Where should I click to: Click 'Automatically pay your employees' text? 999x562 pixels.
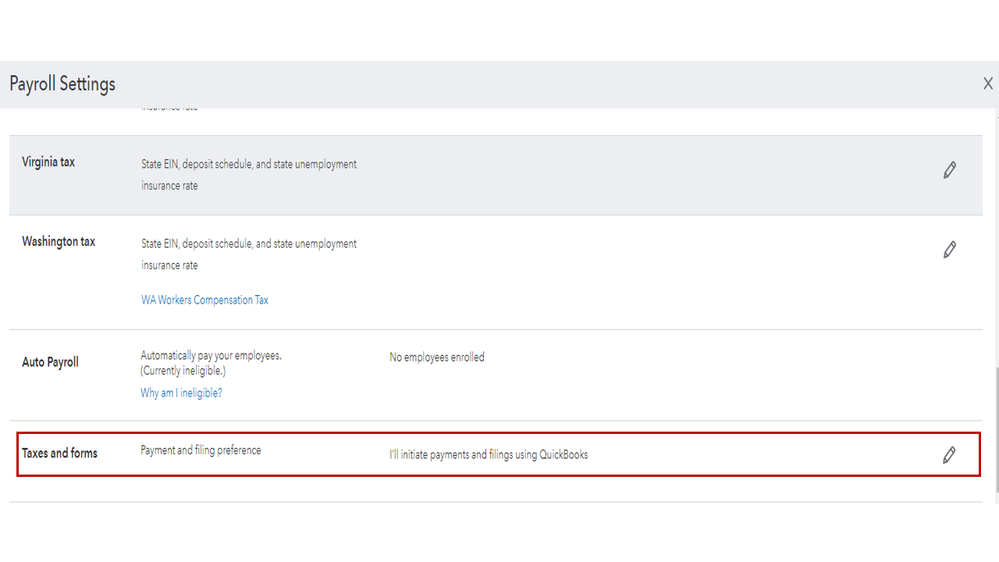pyautogui.click(x=211, y=356)
